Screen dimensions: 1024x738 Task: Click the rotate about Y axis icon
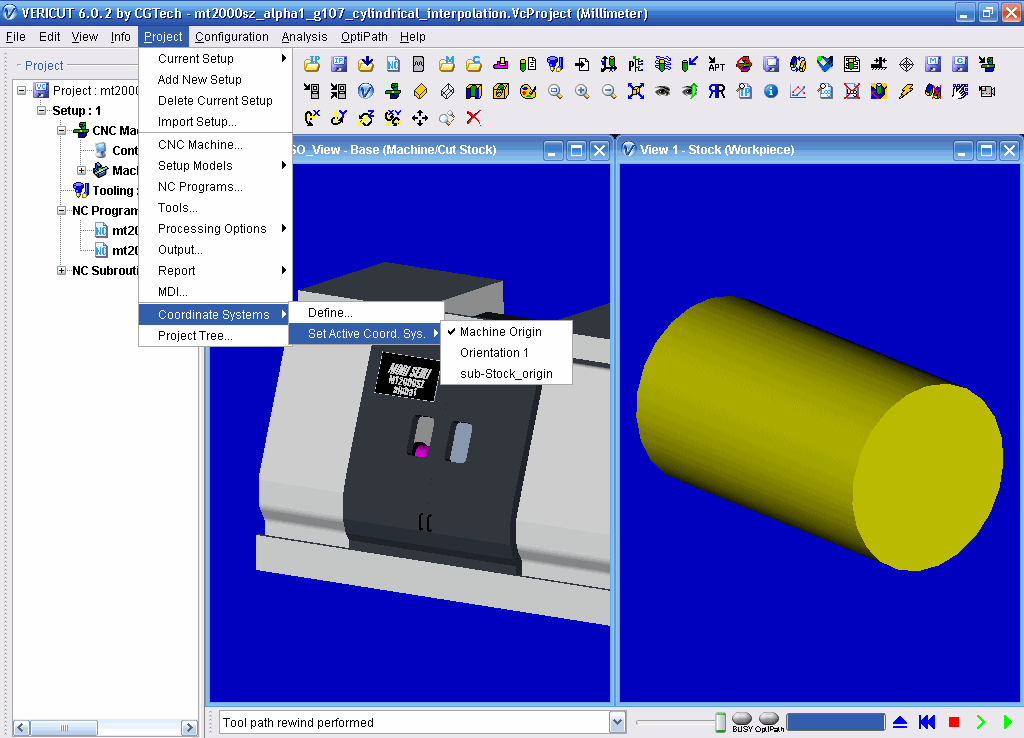338,118
